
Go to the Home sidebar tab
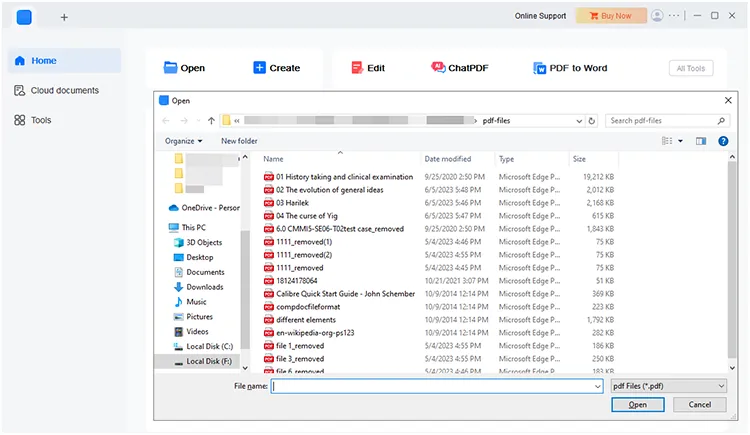(64, 61)
